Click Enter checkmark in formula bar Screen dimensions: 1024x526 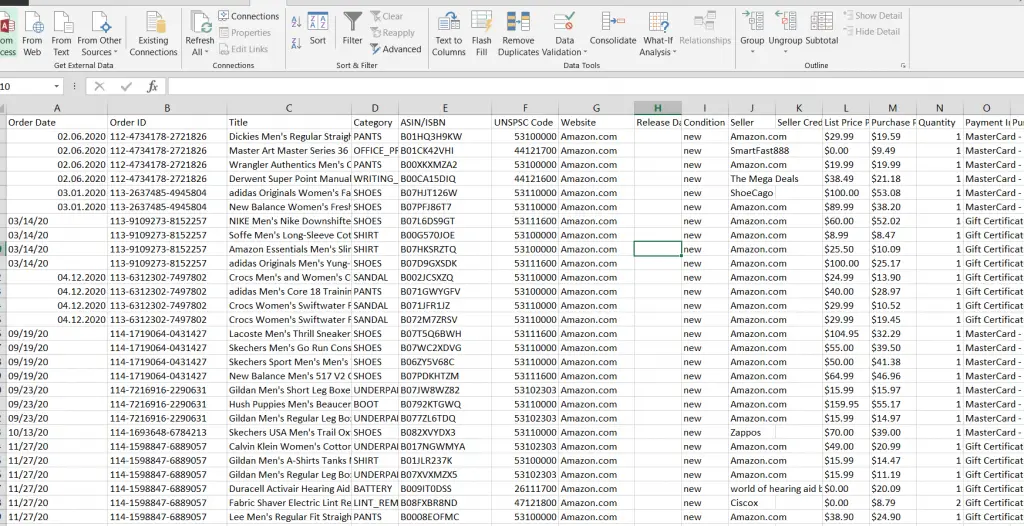coord(126,86)
